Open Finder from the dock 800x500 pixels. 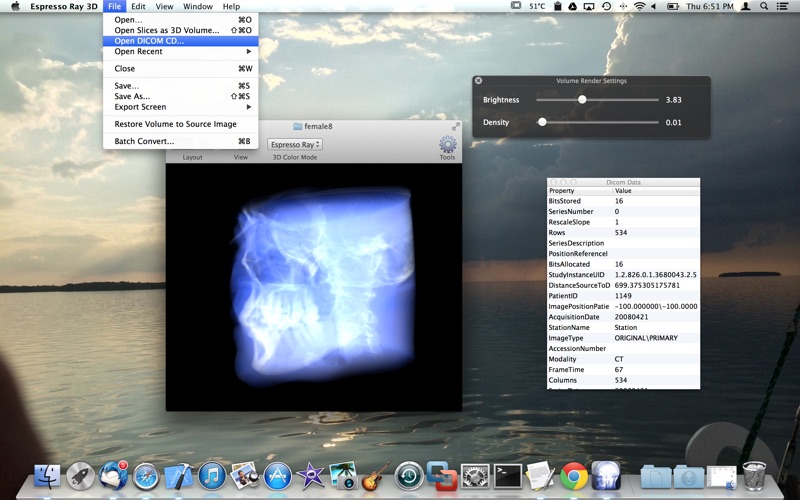click(47, 476)
